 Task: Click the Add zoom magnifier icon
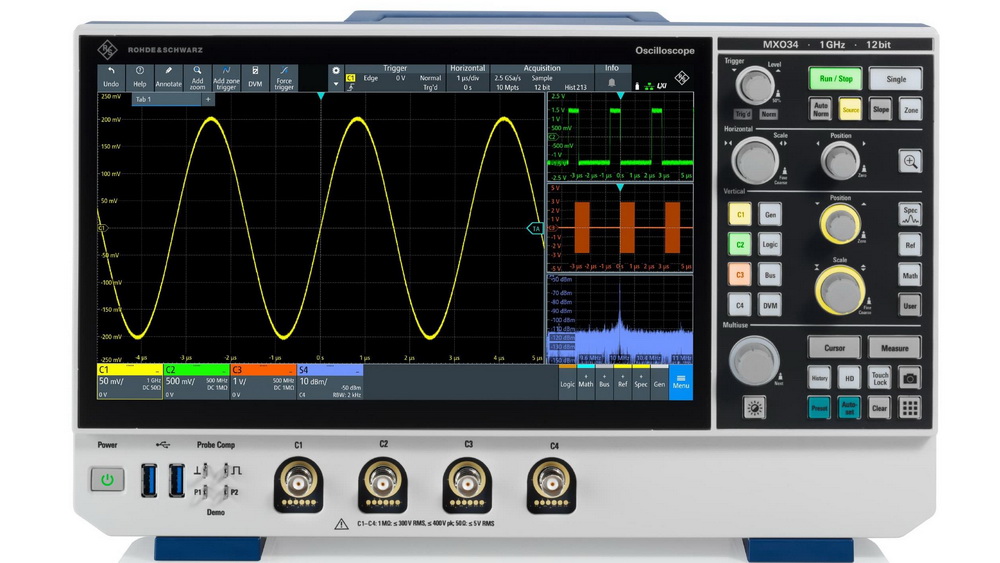[x=197, y=76]
